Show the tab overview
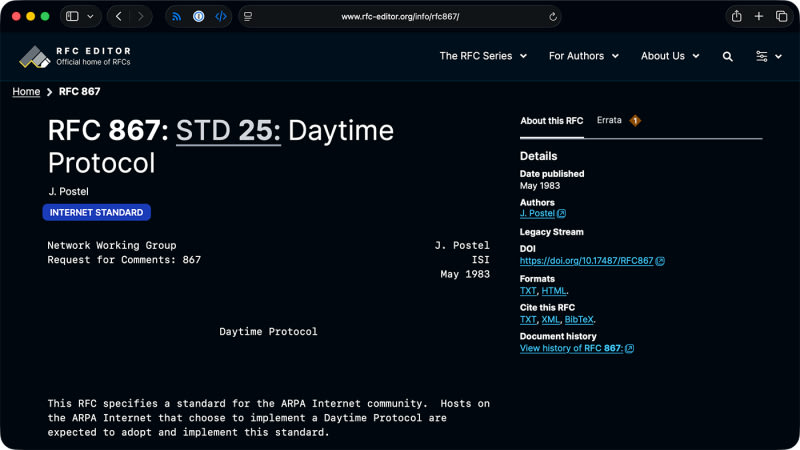800x450 pixels. pos(782,16)
